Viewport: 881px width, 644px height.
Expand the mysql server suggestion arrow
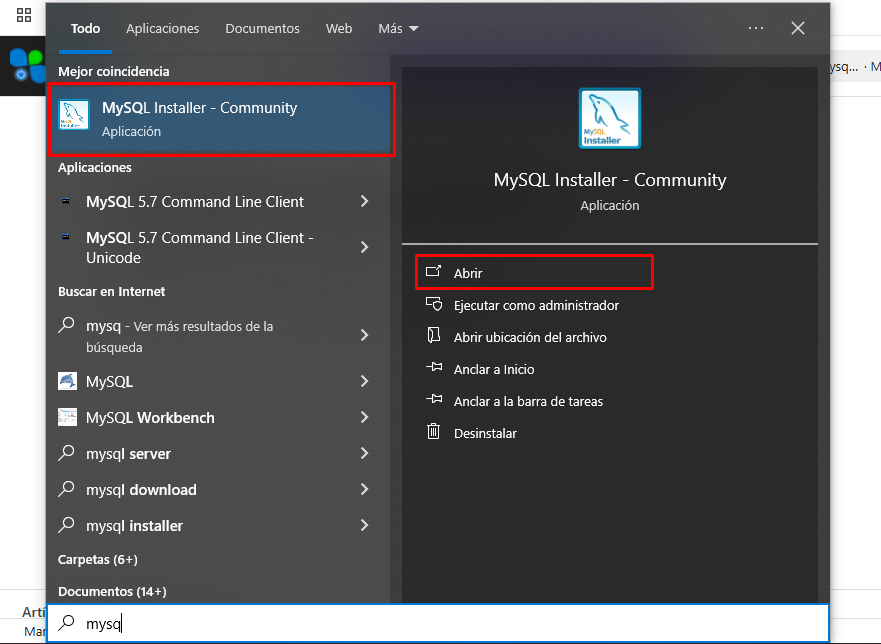click(365, 453)
